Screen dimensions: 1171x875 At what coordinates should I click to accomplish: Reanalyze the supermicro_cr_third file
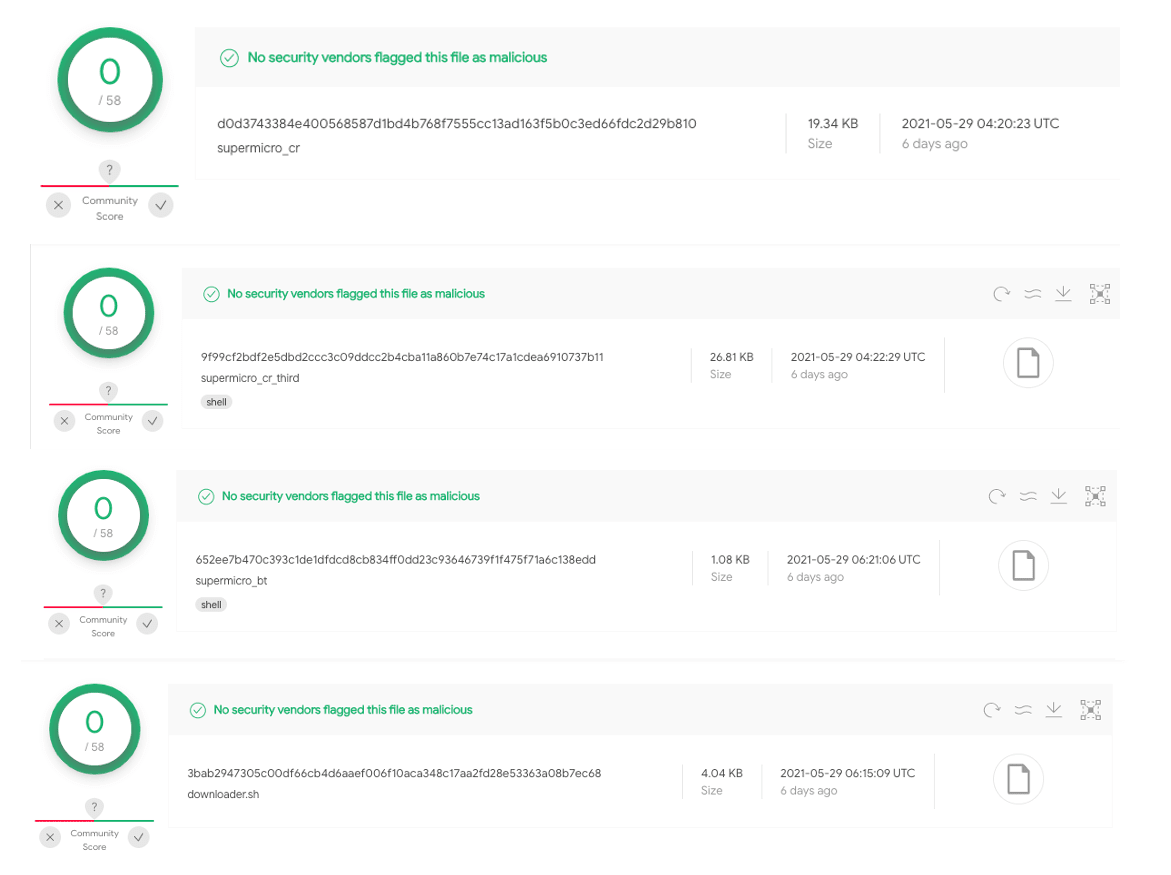[1001, 294]
